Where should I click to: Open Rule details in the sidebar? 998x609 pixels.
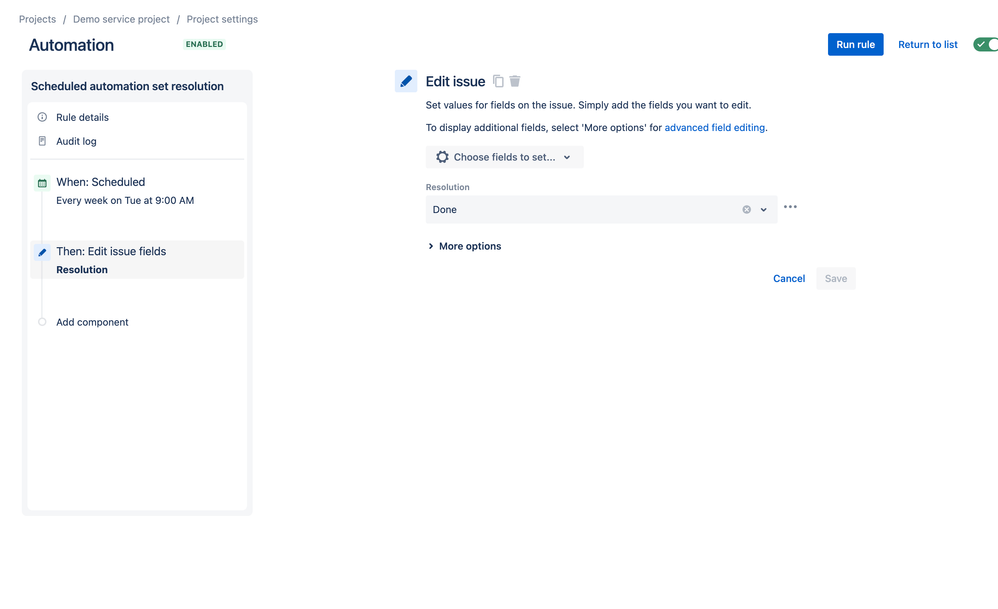tap(82, 117)
